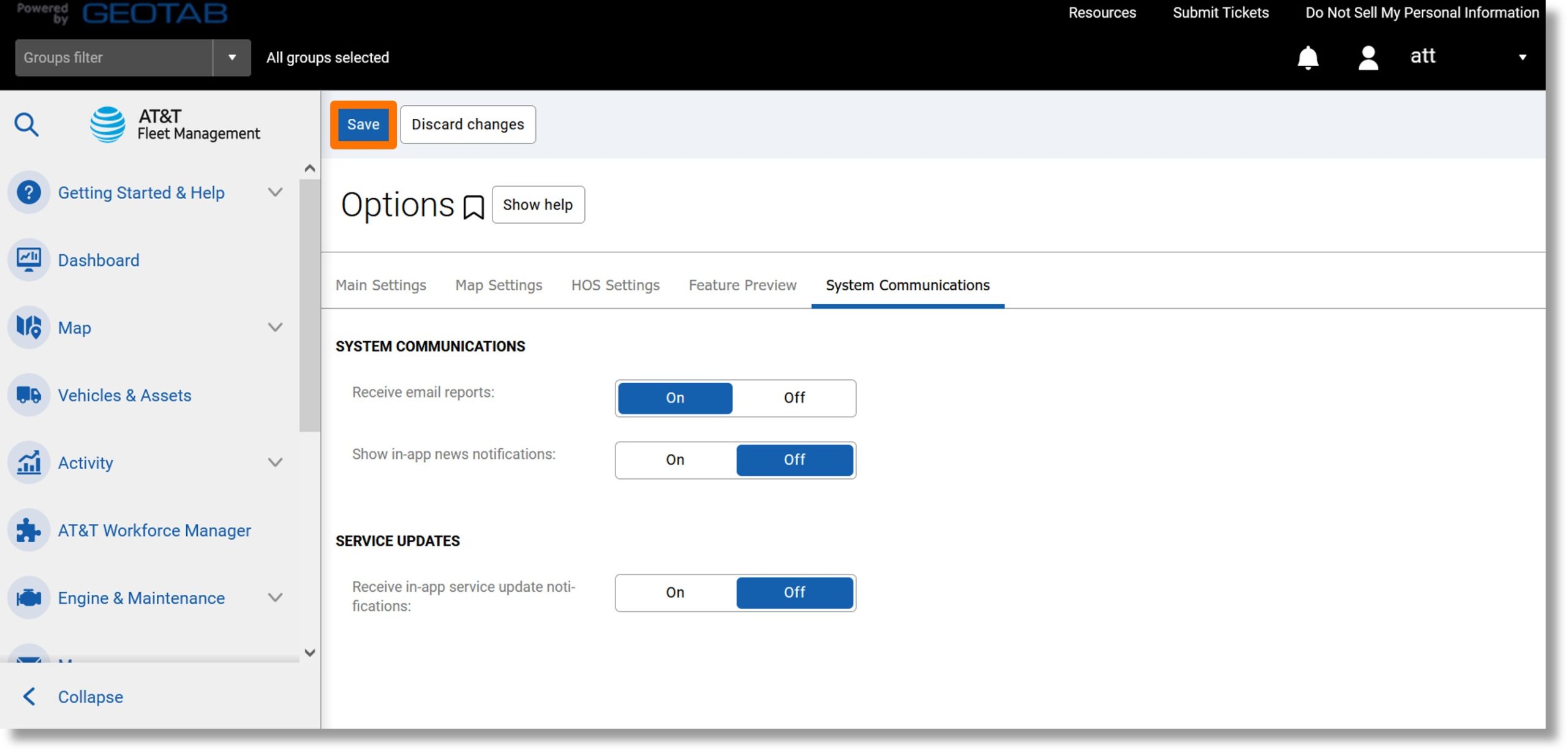The height and width of the screenshot is (751, 1568).
Task: Click the sidebar scrollbar thumb
Action: click(x=310, y=305)
